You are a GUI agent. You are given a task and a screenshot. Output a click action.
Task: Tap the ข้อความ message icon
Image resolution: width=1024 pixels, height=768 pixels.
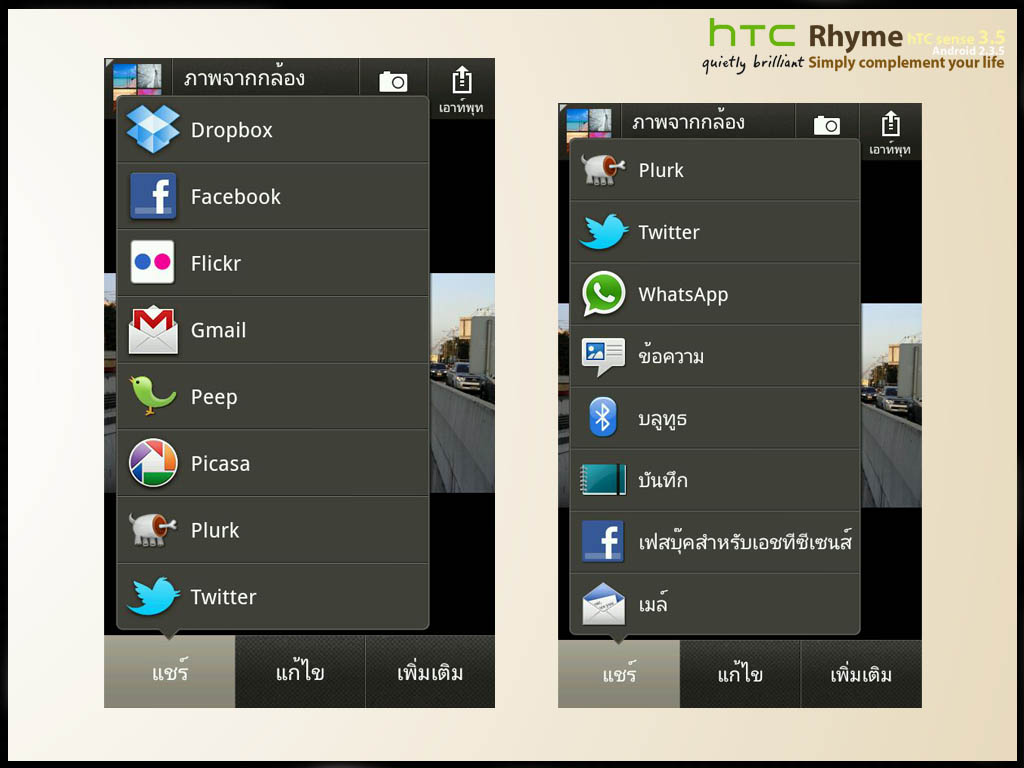[x=603, y=356]
